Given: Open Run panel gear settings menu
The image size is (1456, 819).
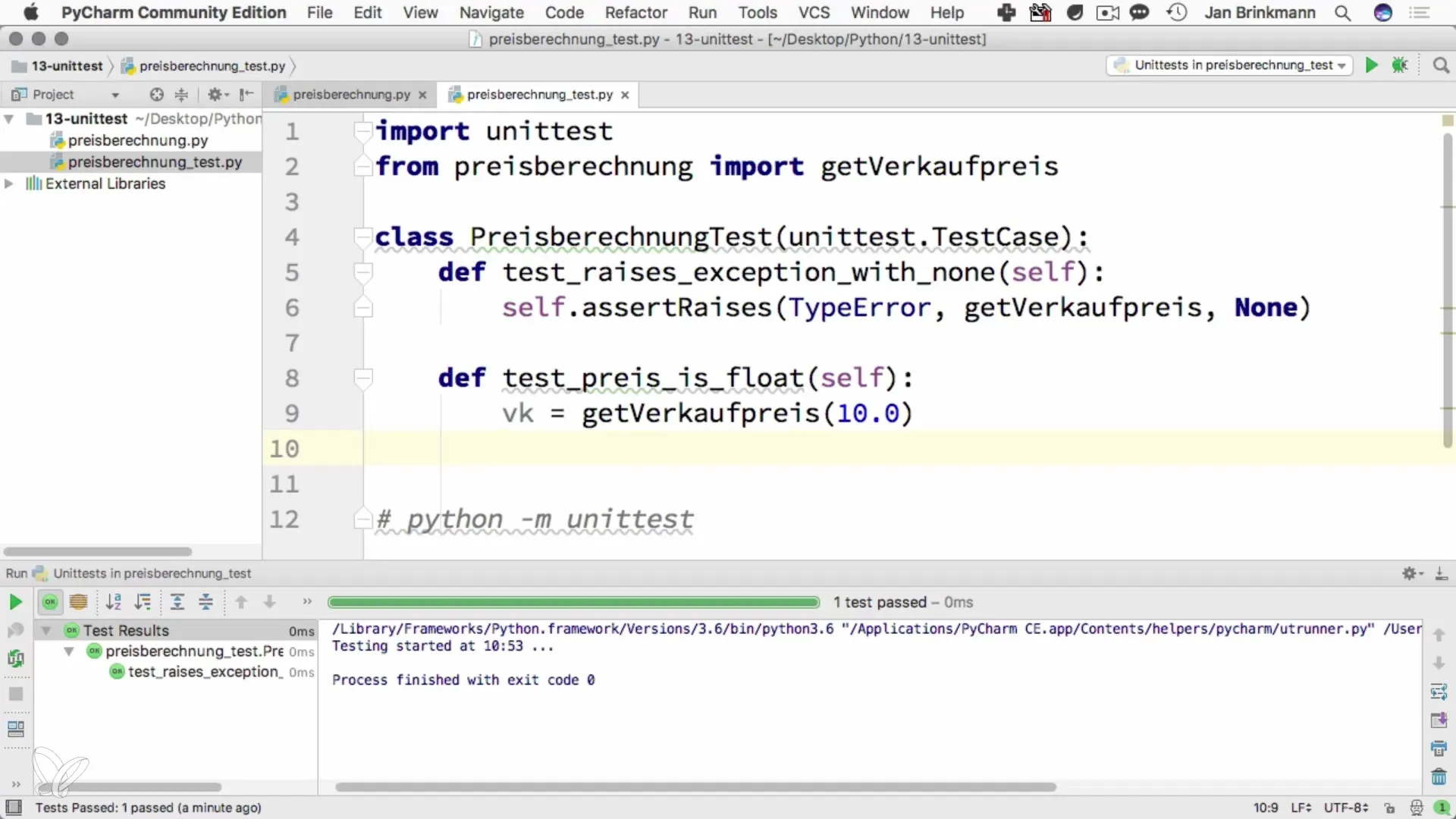Looking at the screenshot, I should pos(1412,574).
